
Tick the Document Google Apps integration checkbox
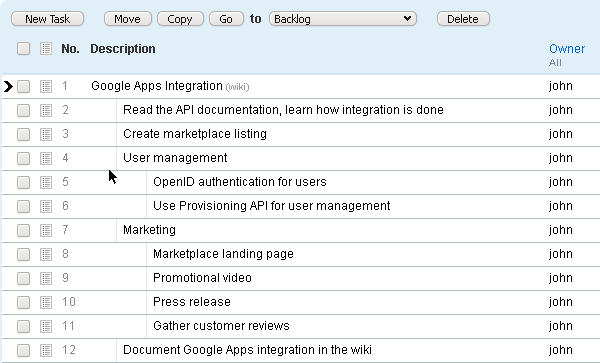pos(23,350)
